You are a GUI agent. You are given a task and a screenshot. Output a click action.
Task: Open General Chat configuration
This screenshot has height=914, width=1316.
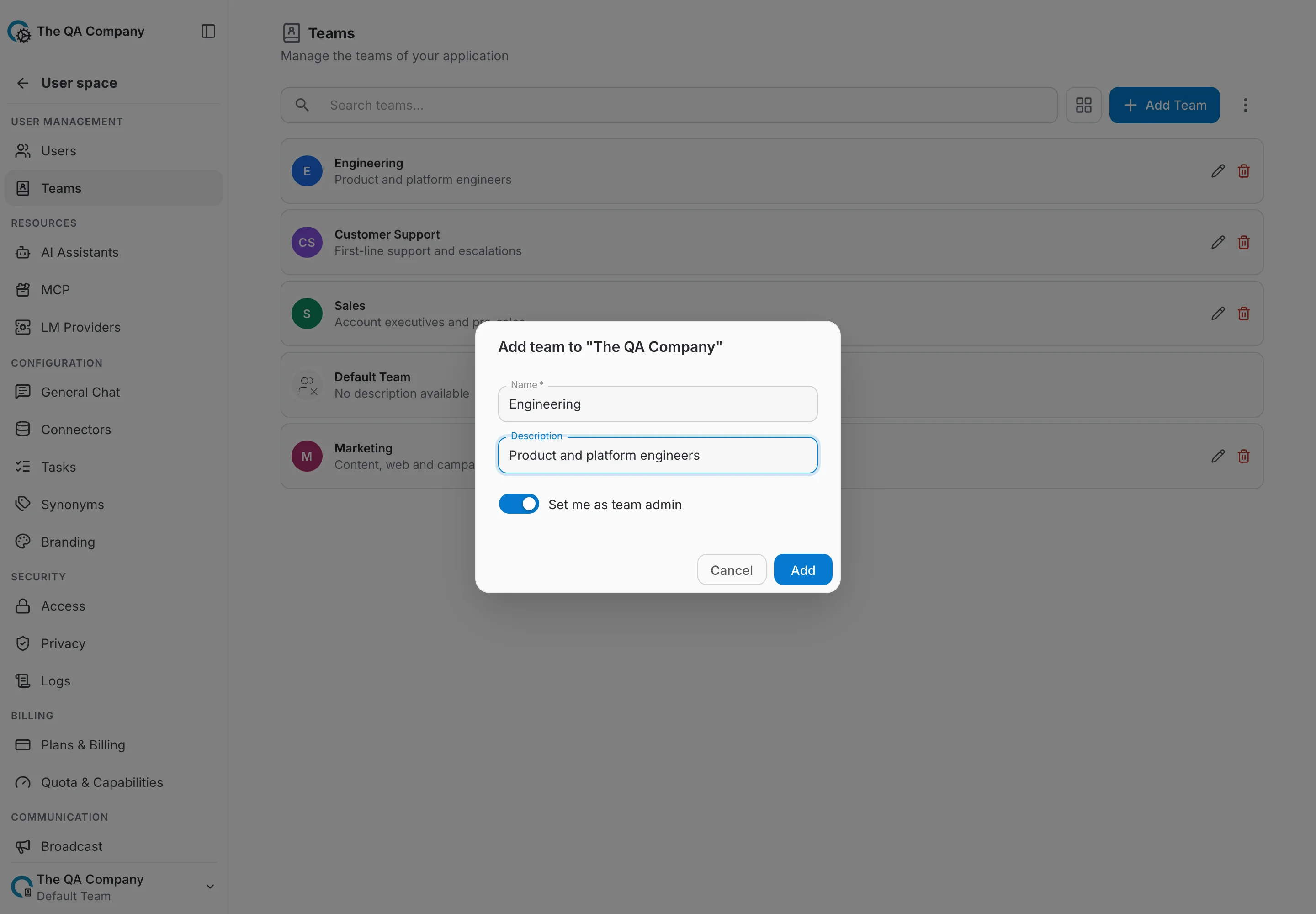coord(113,392)
